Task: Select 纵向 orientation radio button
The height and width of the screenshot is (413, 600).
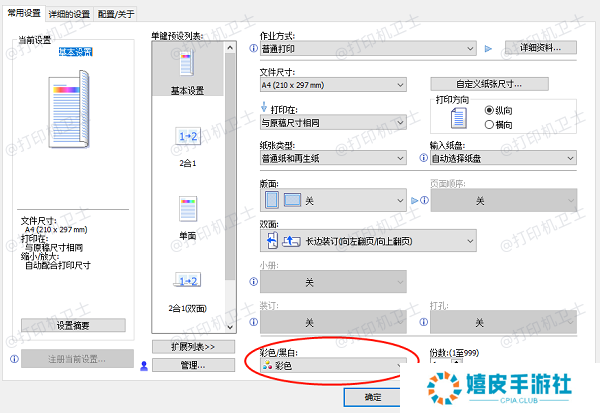Action: tap(489, 110)
